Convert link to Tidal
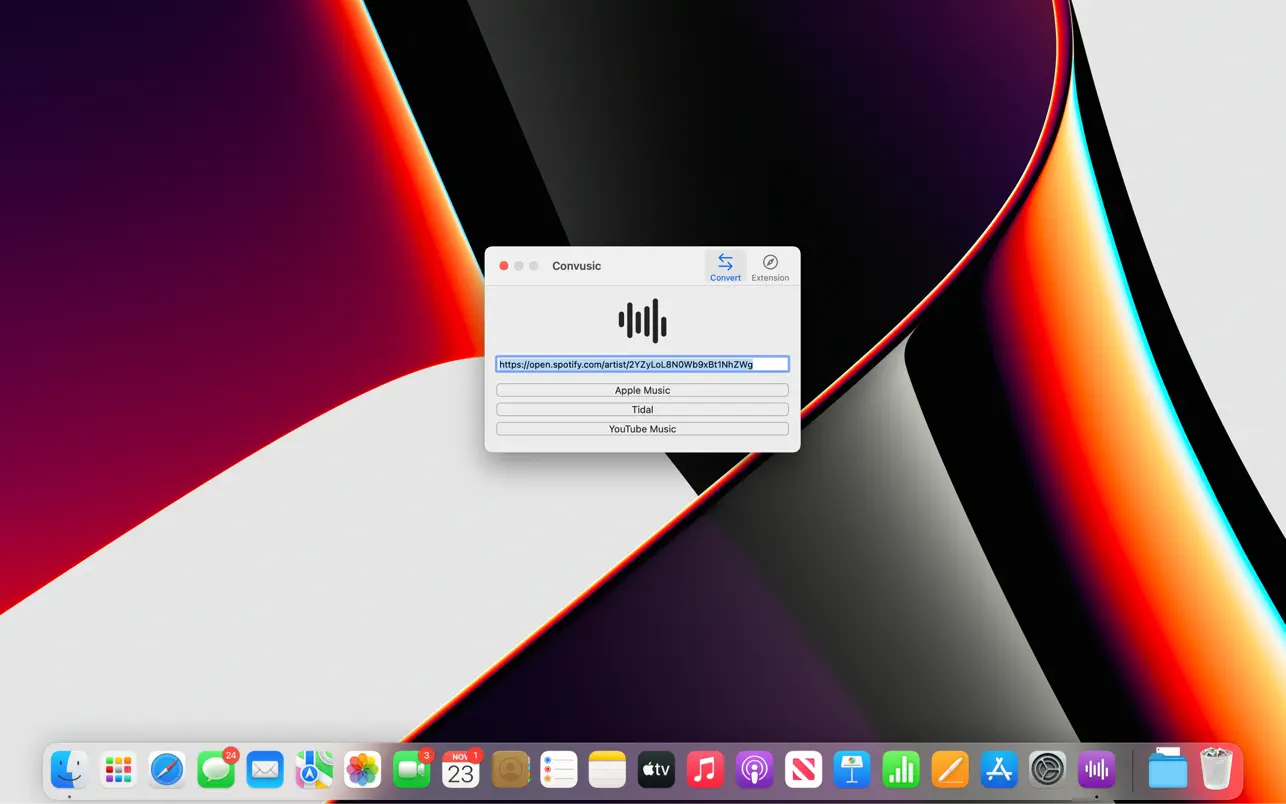The image size is (1286, 804). [642, 409]
